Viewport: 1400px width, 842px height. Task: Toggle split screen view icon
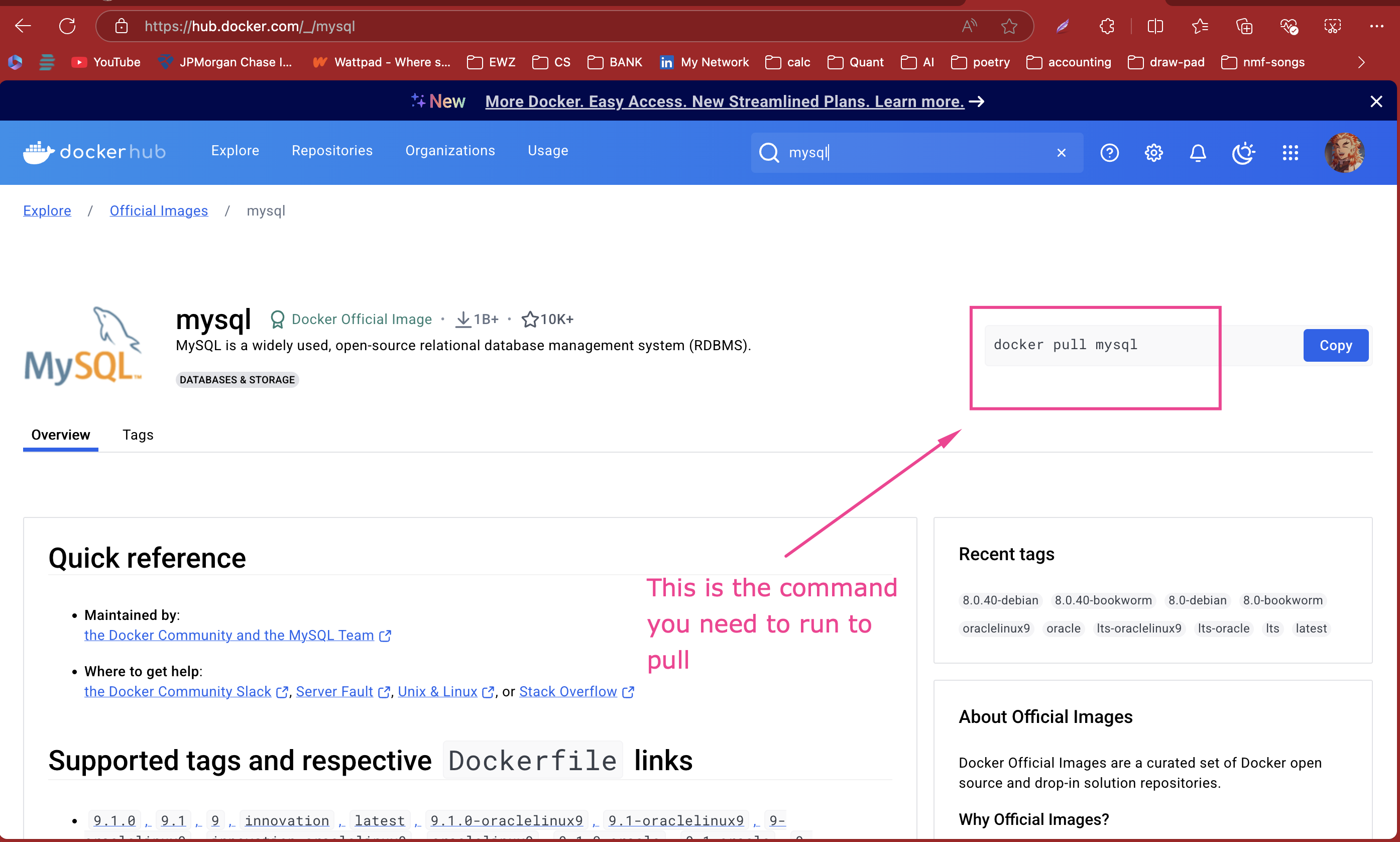[1155, 26]
